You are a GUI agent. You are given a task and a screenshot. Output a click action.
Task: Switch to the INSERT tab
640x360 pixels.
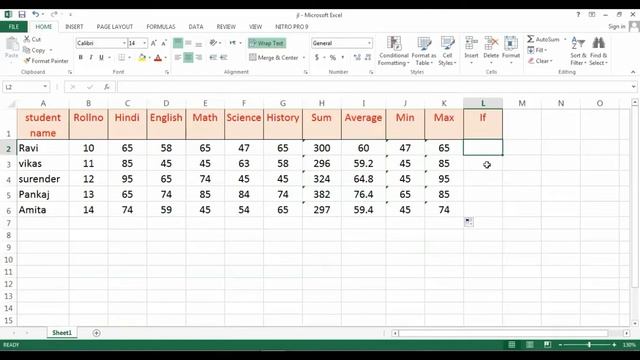74,27
